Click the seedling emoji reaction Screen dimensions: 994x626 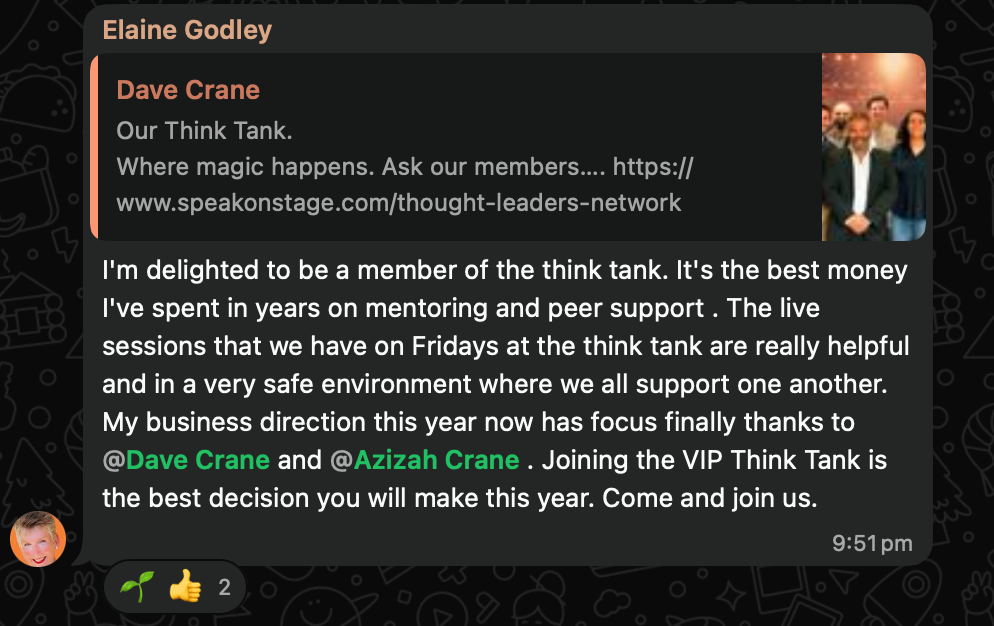click(x=134, y=587)
